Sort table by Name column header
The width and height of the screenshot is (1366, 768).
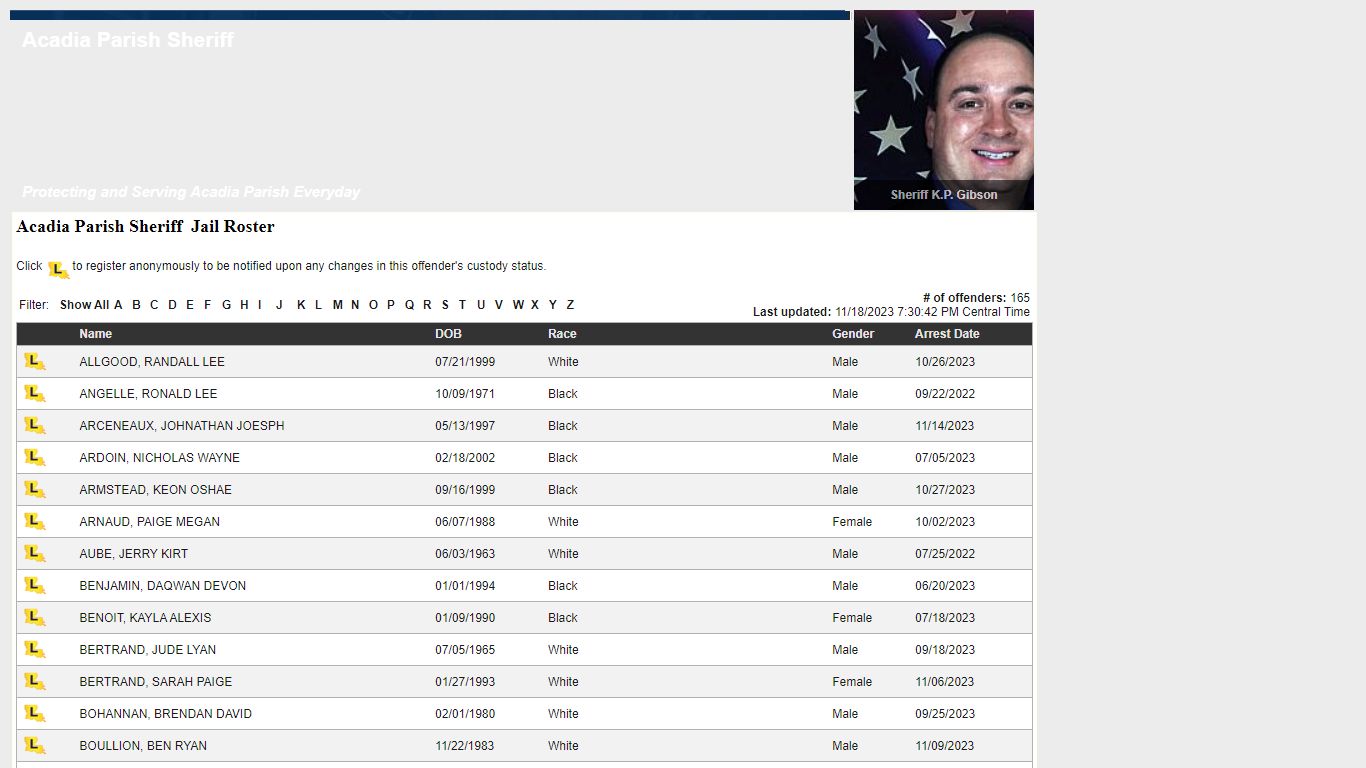(96, 334)
